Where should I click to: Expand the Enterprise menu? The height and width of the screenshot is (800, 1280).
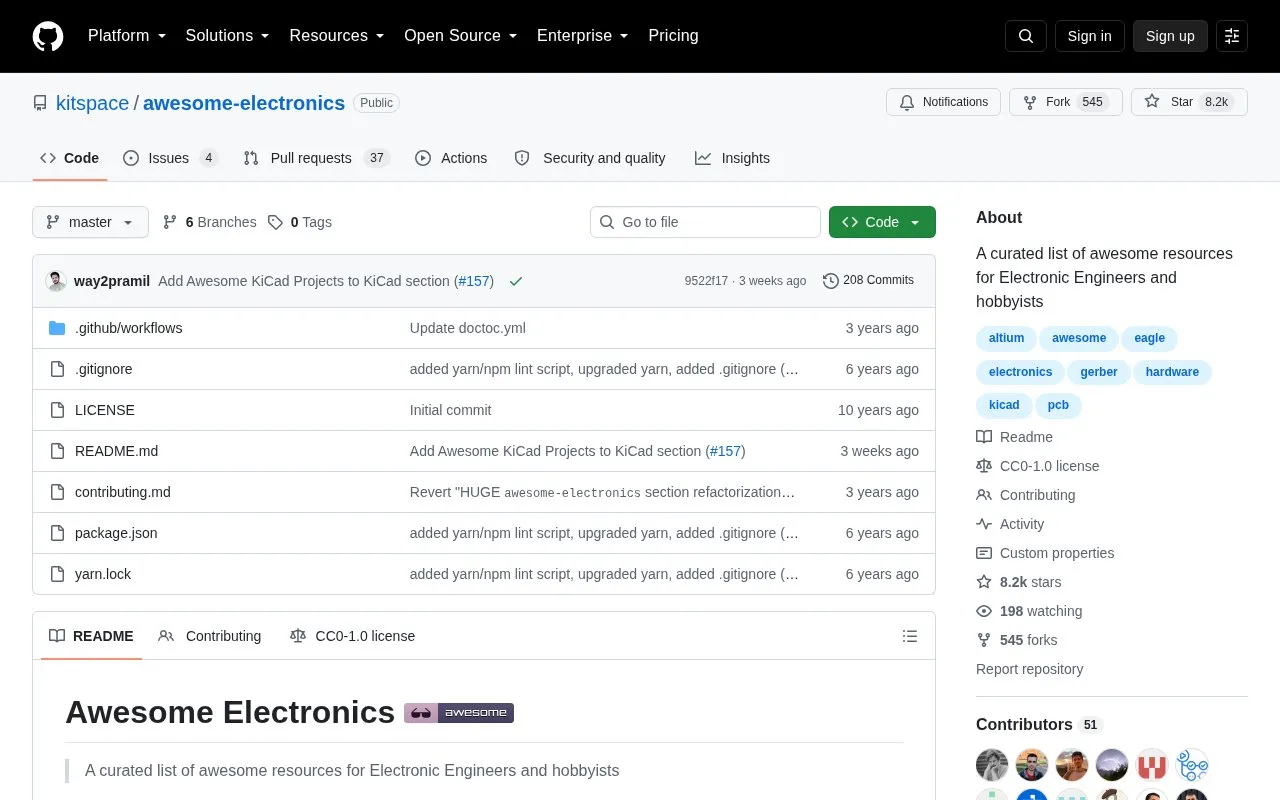pyautogui.click(x=583, y=36)
